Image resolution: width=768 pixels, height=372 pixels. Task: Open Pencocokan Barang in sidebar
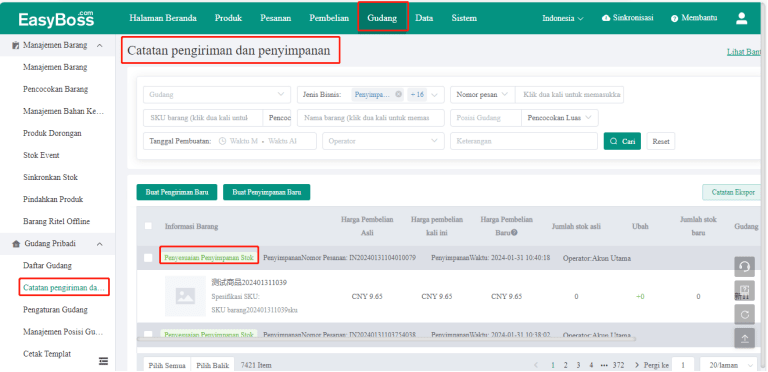[55, 89]
